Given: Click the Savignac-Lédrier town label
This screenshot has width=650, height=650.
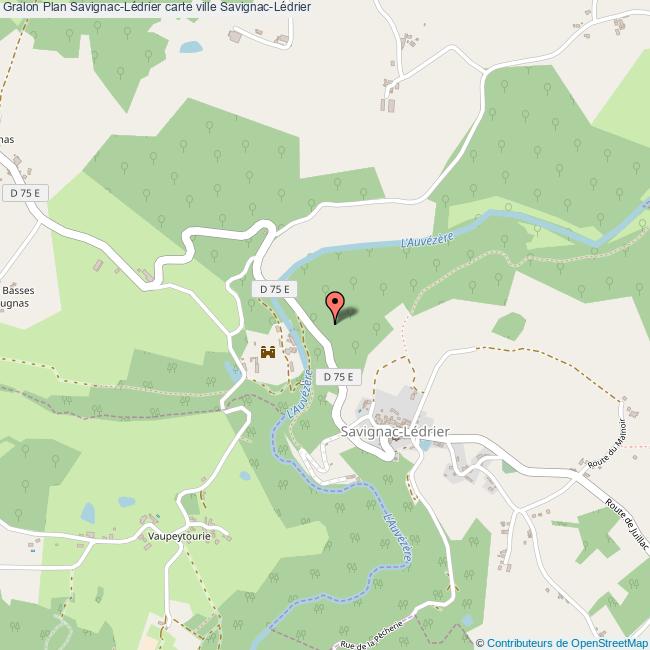Looking at the screenshot, I should (395, 432).
